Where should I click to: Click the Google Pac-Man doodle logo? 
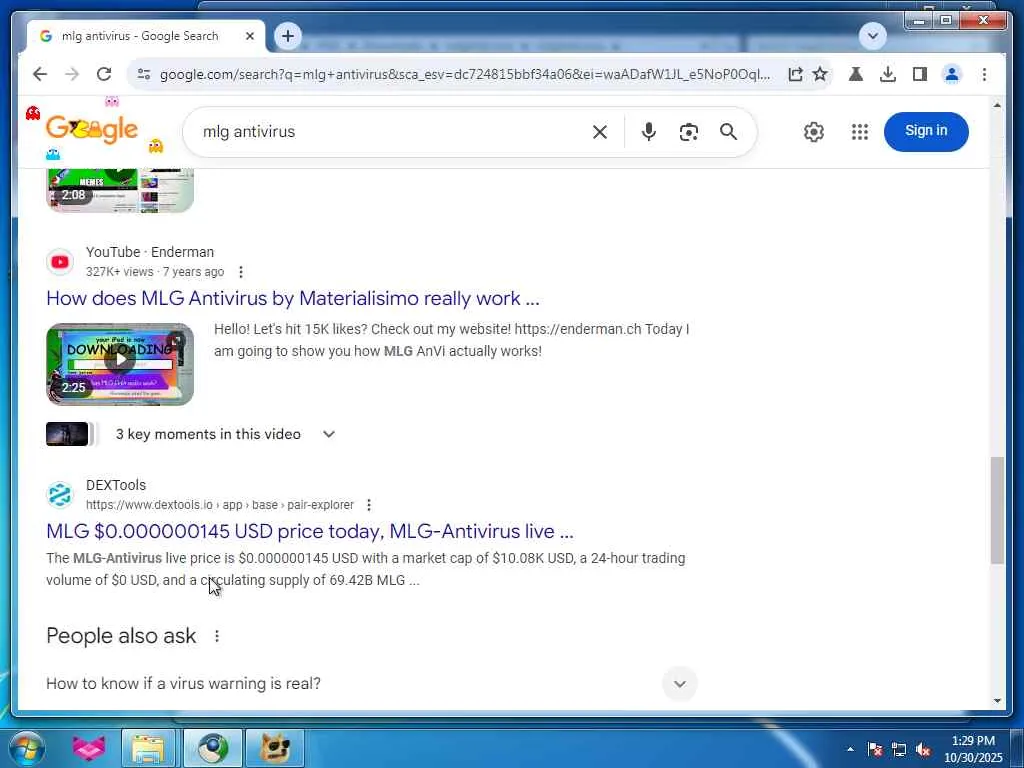92,129
